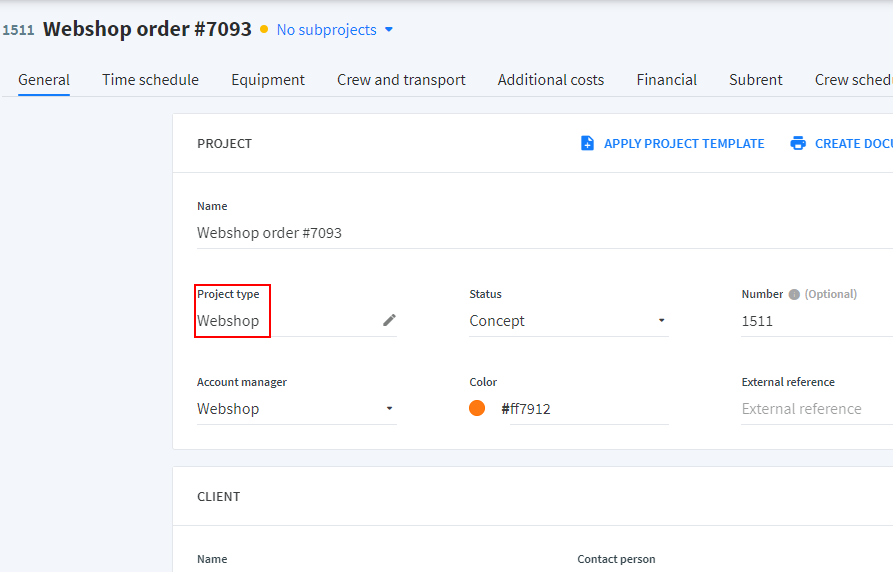The image size is (893, 572).
Task: Click the yellow status dot beside project title
Action: [x=264, y=29]
